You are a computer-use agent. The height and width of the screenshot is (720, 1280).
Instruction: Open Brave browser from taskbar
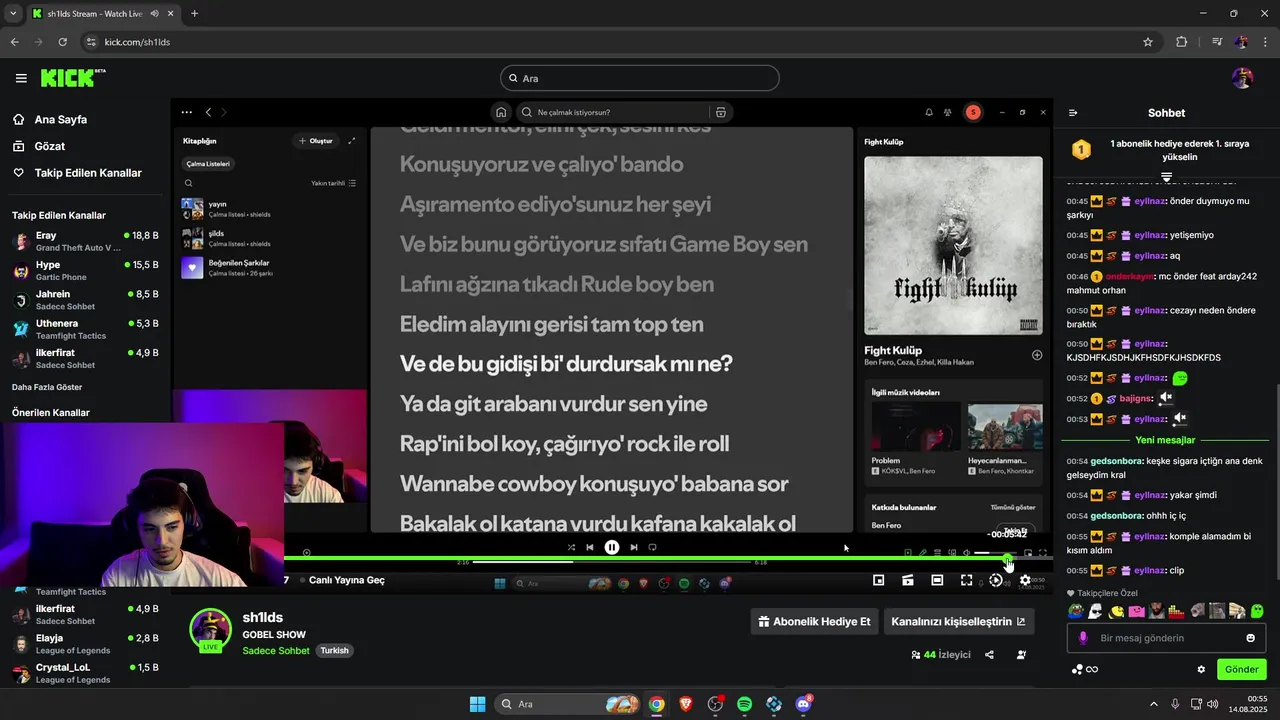click(685, 704)
